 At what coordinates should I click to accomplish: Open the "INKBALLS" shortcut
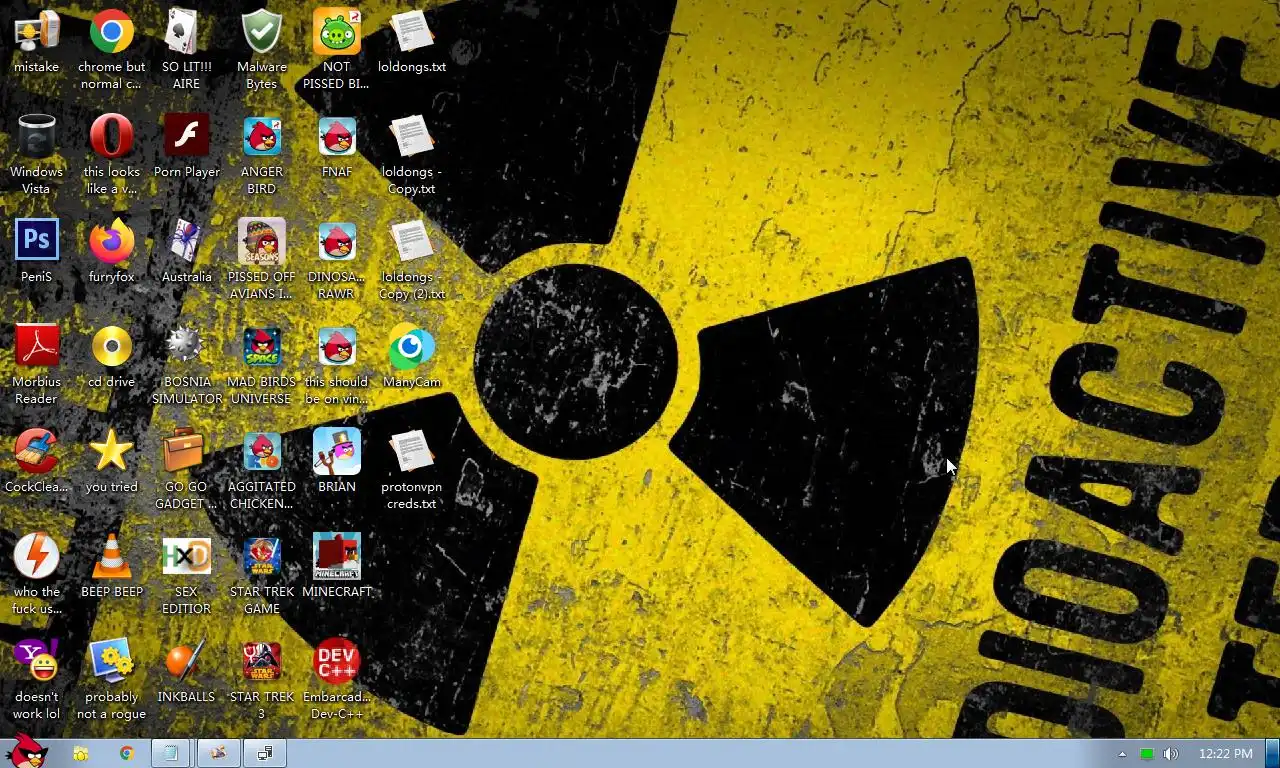pyautogui.click(x=186, y=672)
